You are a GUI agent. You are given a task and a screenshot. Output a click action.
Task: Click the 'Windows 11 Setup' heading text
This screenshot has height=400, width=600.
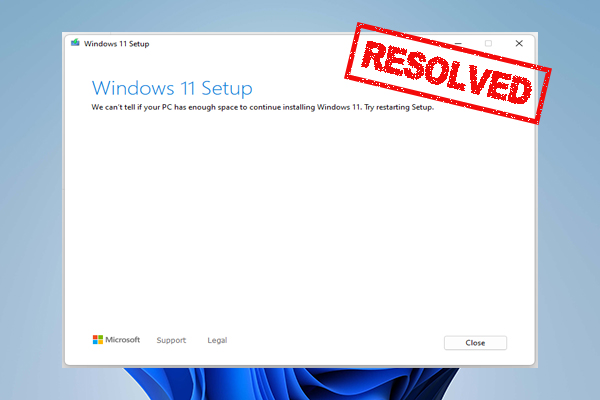point(172,88)
